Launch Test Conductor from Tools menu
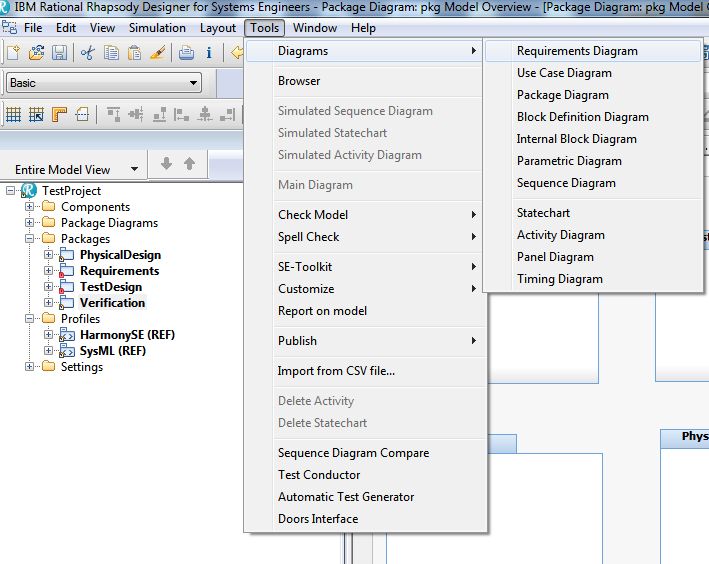This screenshot has width=709, height=564. (x=365, y=475)
